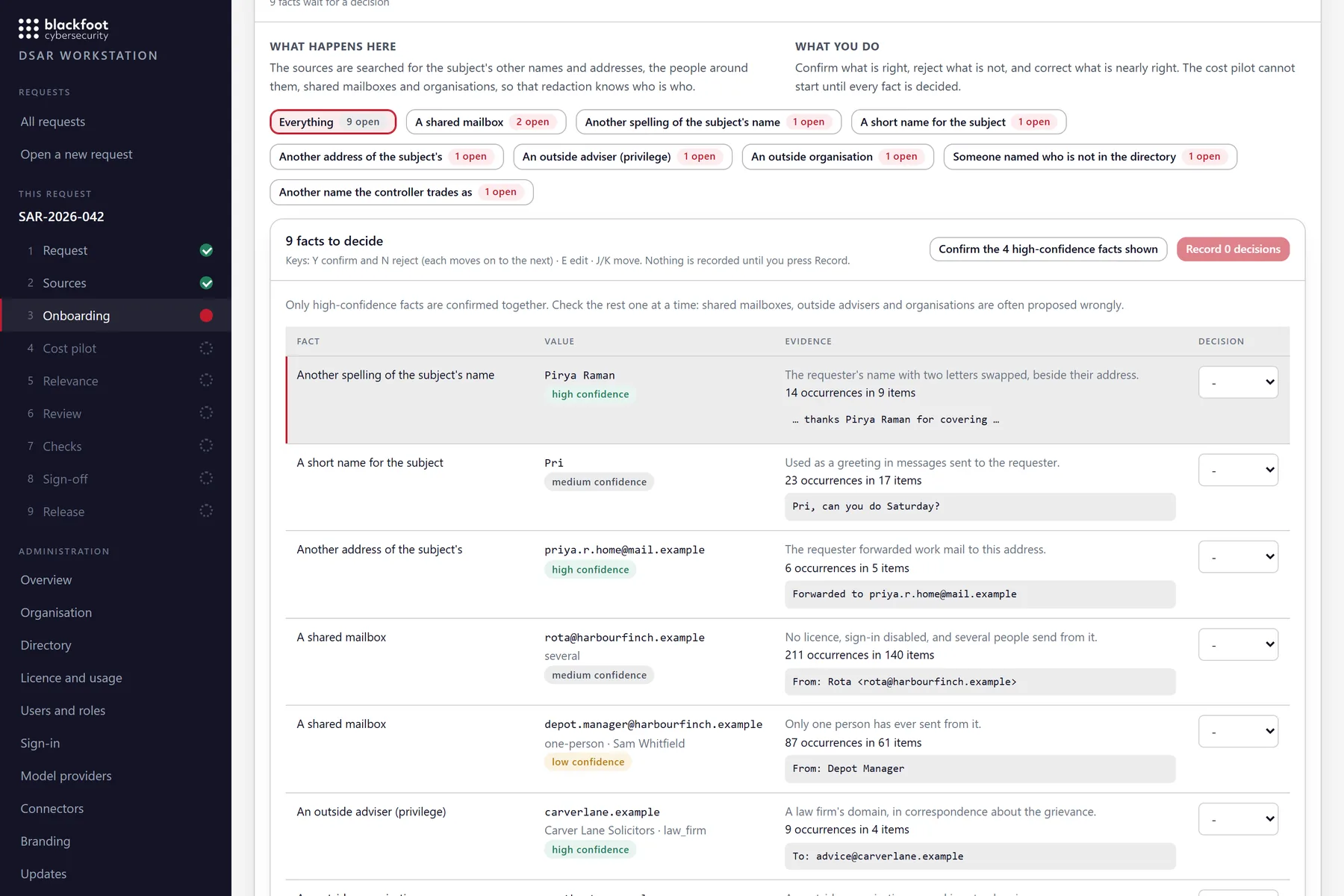This screenshot has width=1344, height=896.
Task: Filter by An outside organisation
Action: pyautogui.click(x=838, y=157)
